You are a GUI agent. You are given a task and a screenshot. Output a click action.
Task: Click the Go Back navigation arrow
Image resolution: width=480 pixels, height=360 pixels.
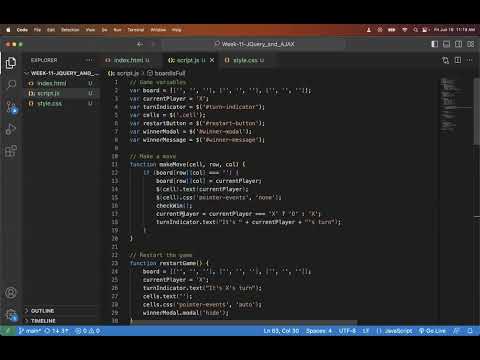pyautogui.click(x=140, y=44)
